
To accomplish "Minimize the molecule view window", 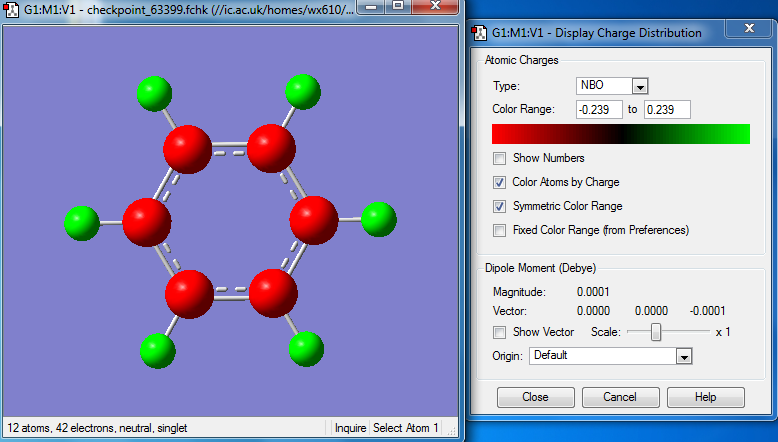I will 371,6.
